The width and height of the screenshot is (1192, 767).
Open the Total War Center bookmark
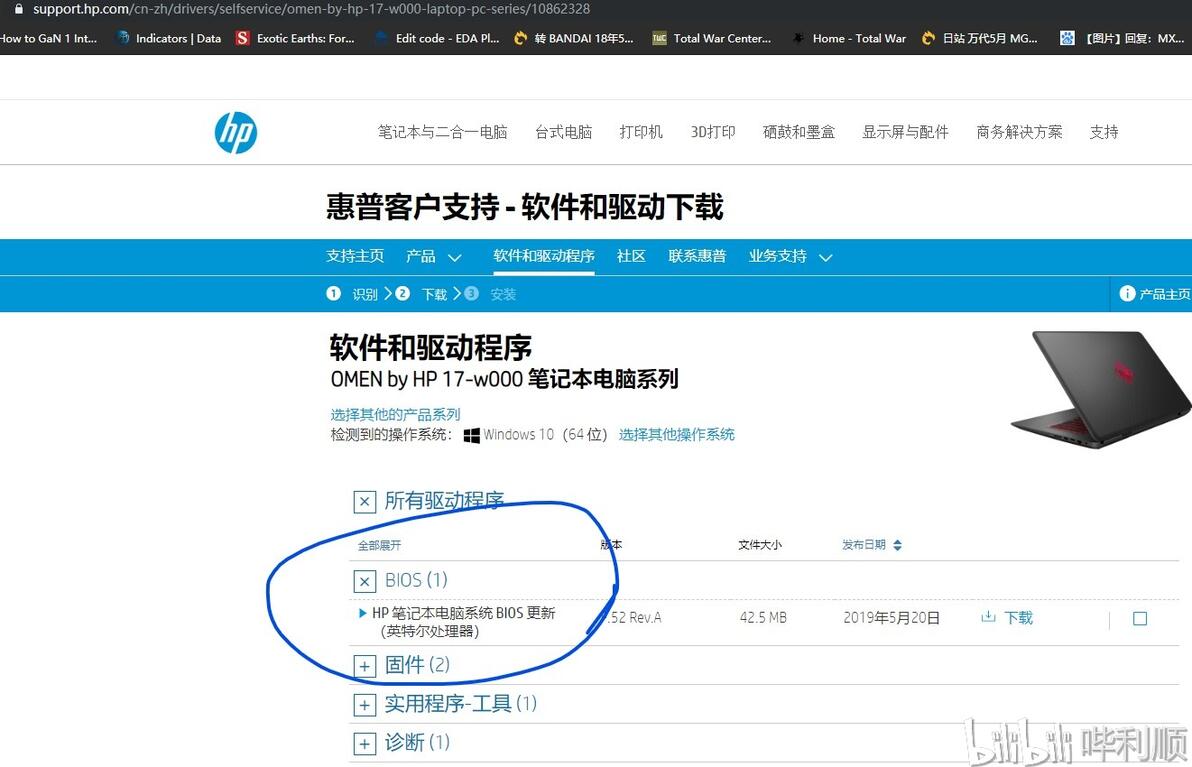pos(712,38)
